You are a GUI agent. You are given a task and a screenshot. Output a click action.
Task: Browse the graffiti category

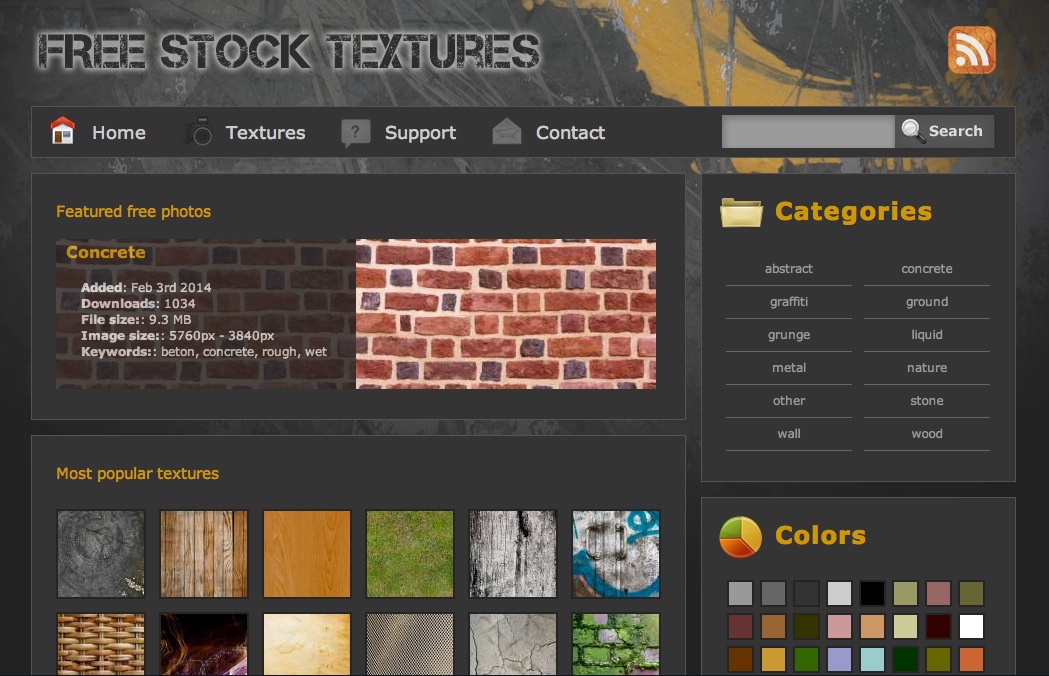789,302
